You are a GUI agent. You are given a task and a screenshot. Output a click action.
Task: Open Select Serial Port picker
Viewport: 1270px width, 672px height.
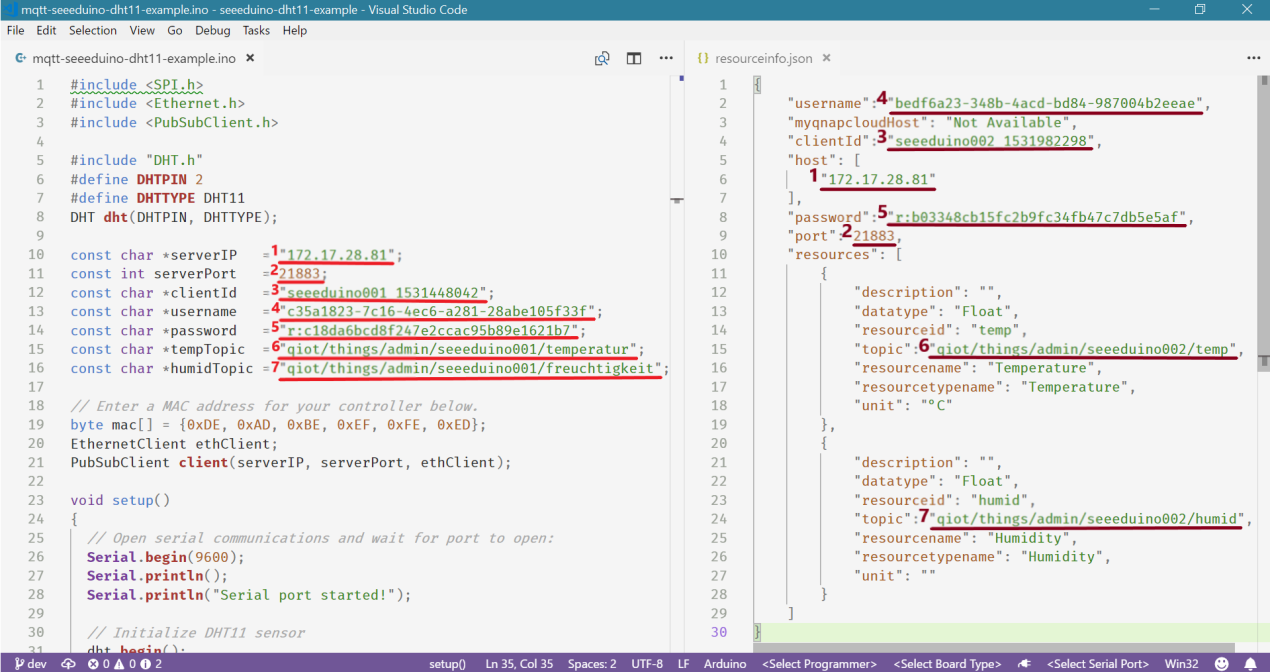pos(1097,663)
